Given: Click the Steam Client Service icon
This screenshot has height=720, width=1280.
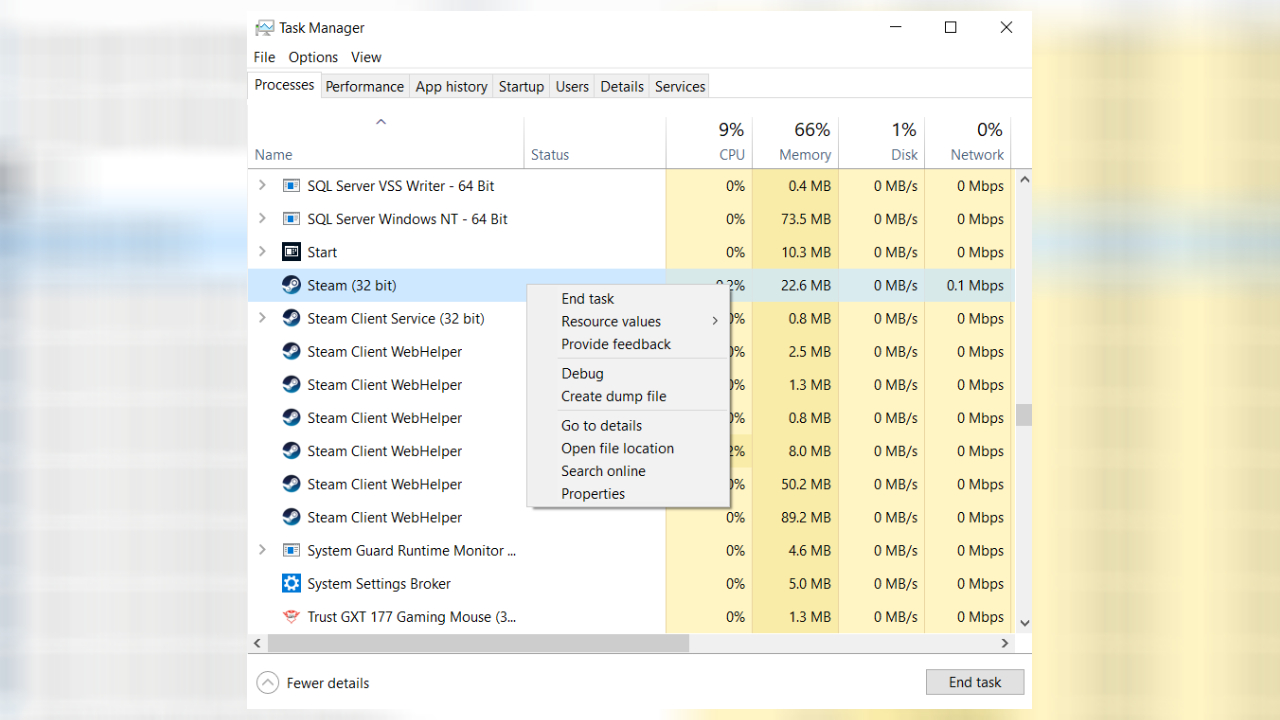Looking at the screenshot, I should coord(291,318).
